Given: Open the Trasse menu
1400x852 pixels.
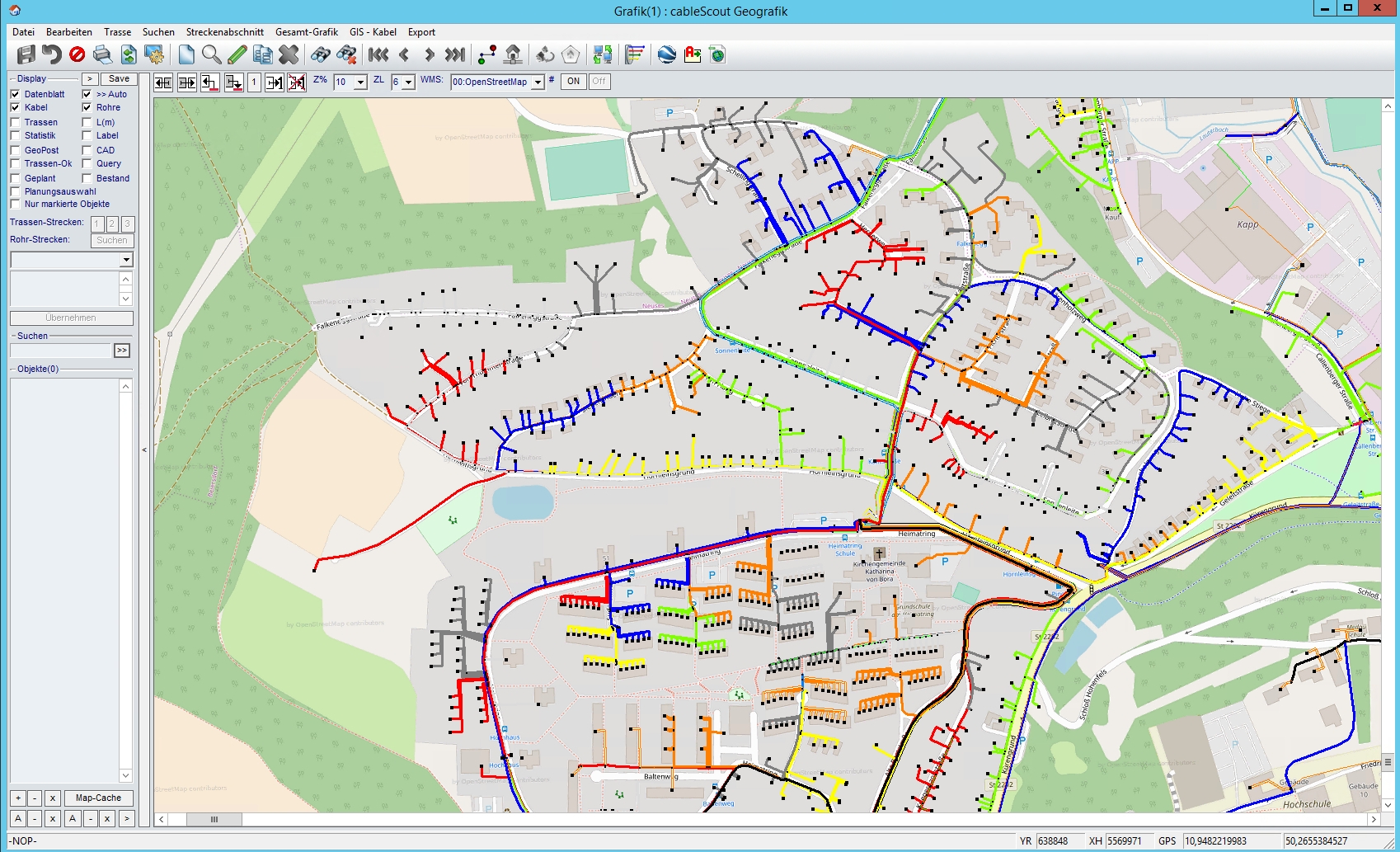Looking at the screenshot, I should 117,32.
